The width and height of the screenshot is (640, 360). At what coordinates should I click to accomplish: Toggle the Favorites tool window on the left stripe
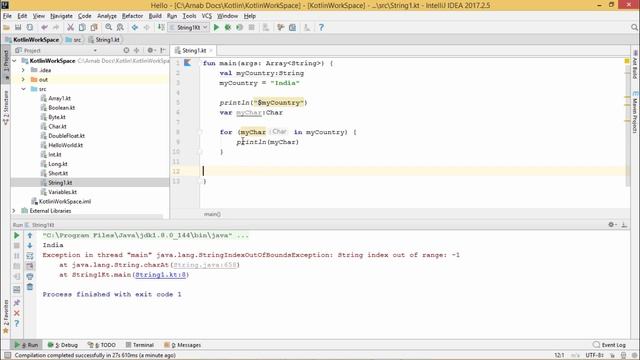6,316
